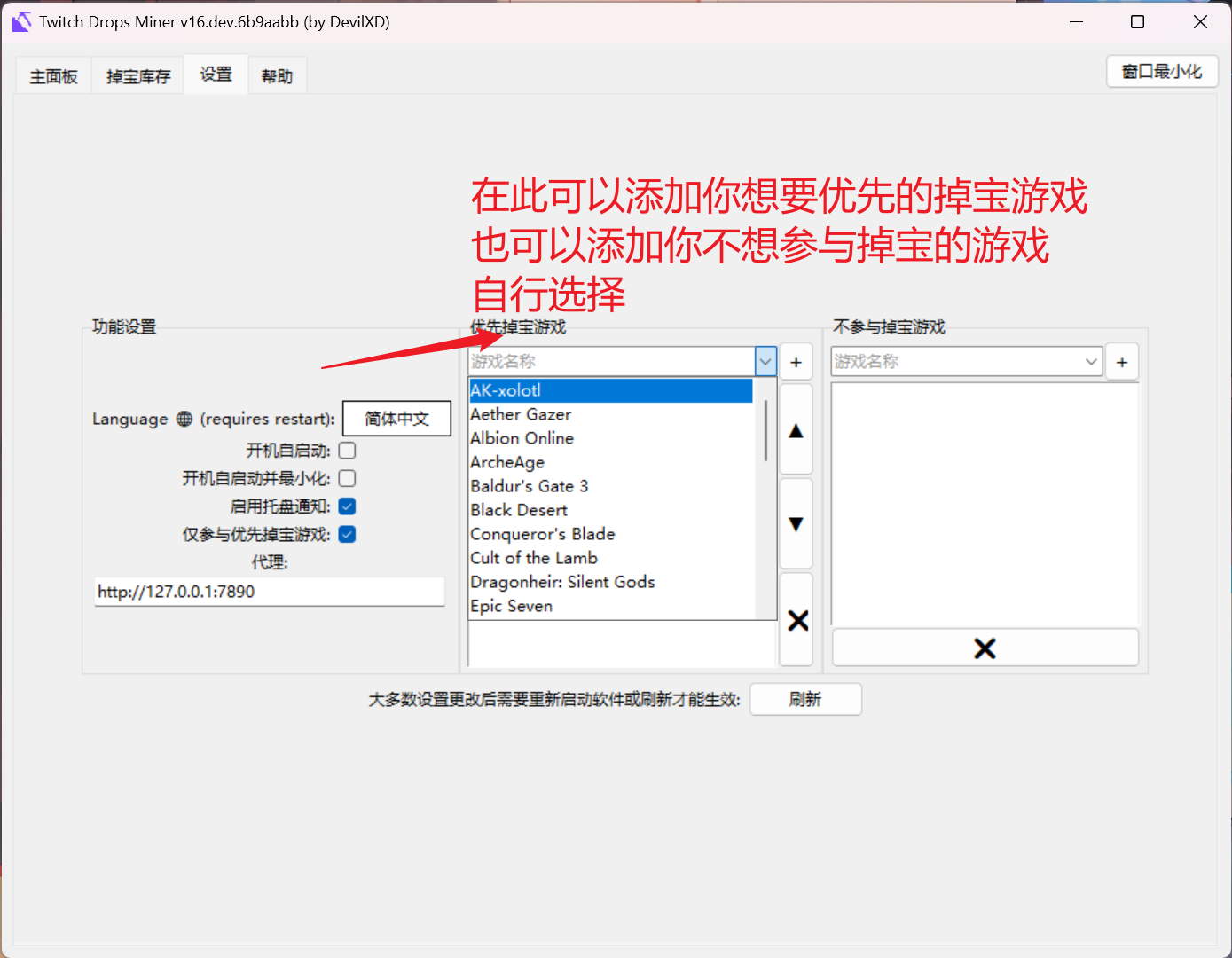Pick ArcheAge from game list

[611, 462]
